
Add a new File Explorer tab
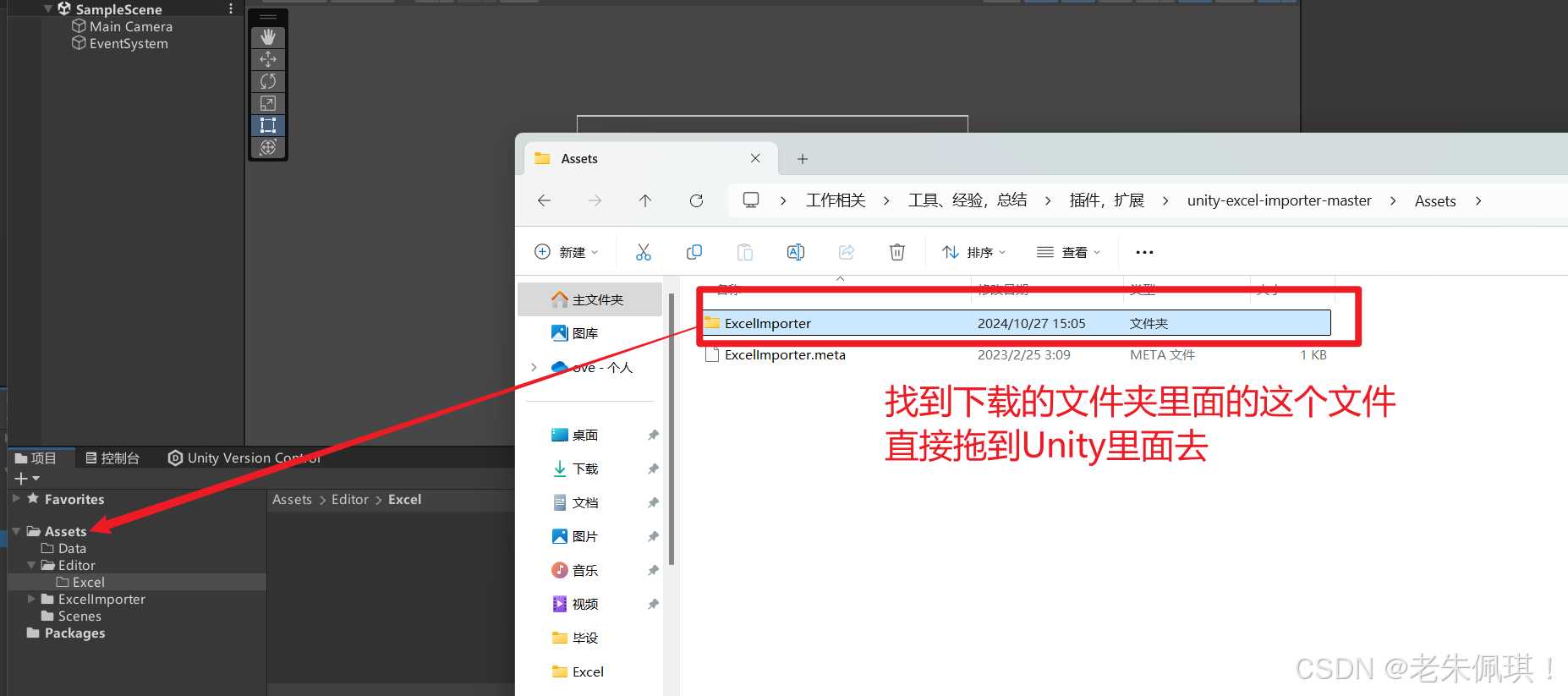(803, 159)
